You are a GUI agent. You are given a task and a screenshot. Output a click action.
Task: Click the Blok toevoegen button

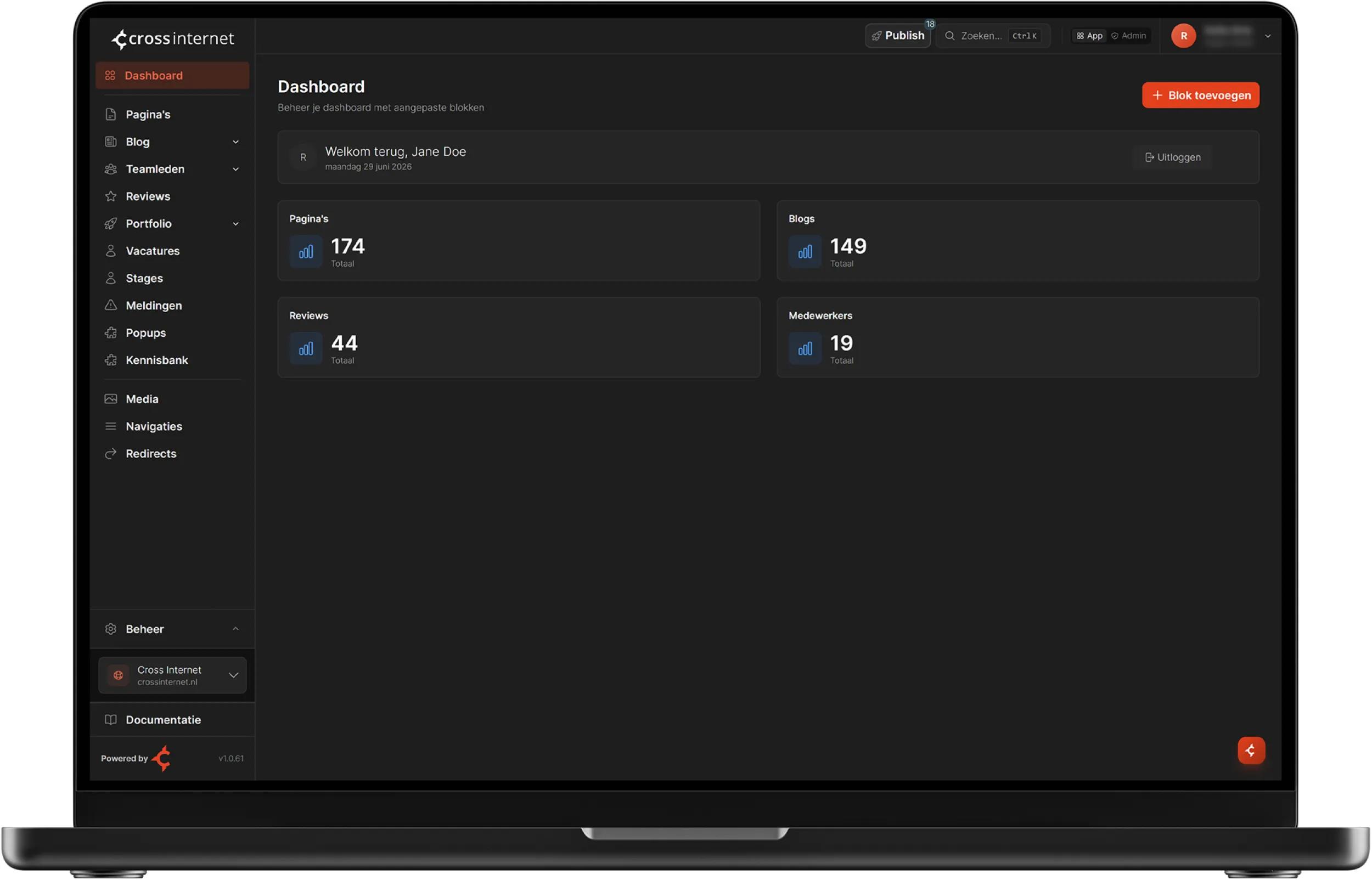pos(1201,95)
